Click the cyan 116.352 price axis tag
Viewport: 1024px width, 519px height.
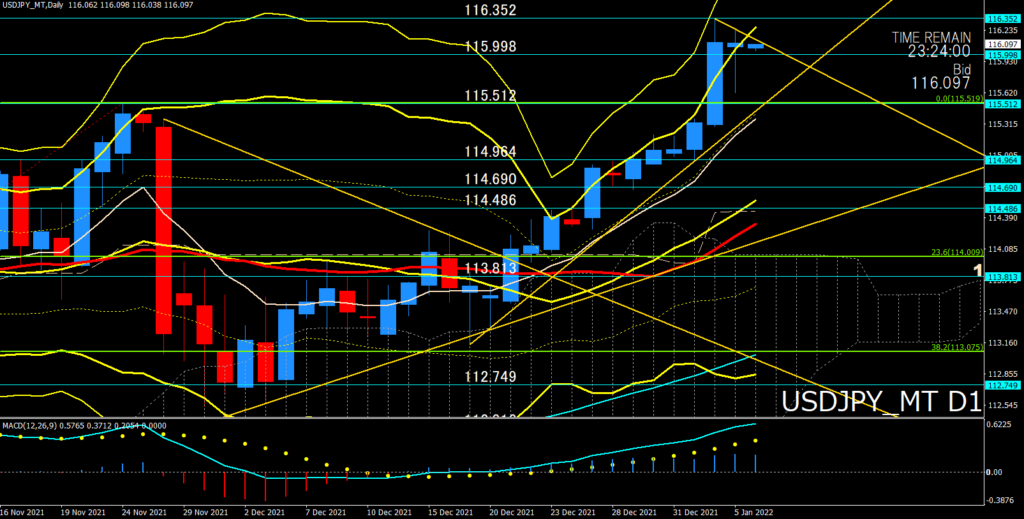point(1003,19)
